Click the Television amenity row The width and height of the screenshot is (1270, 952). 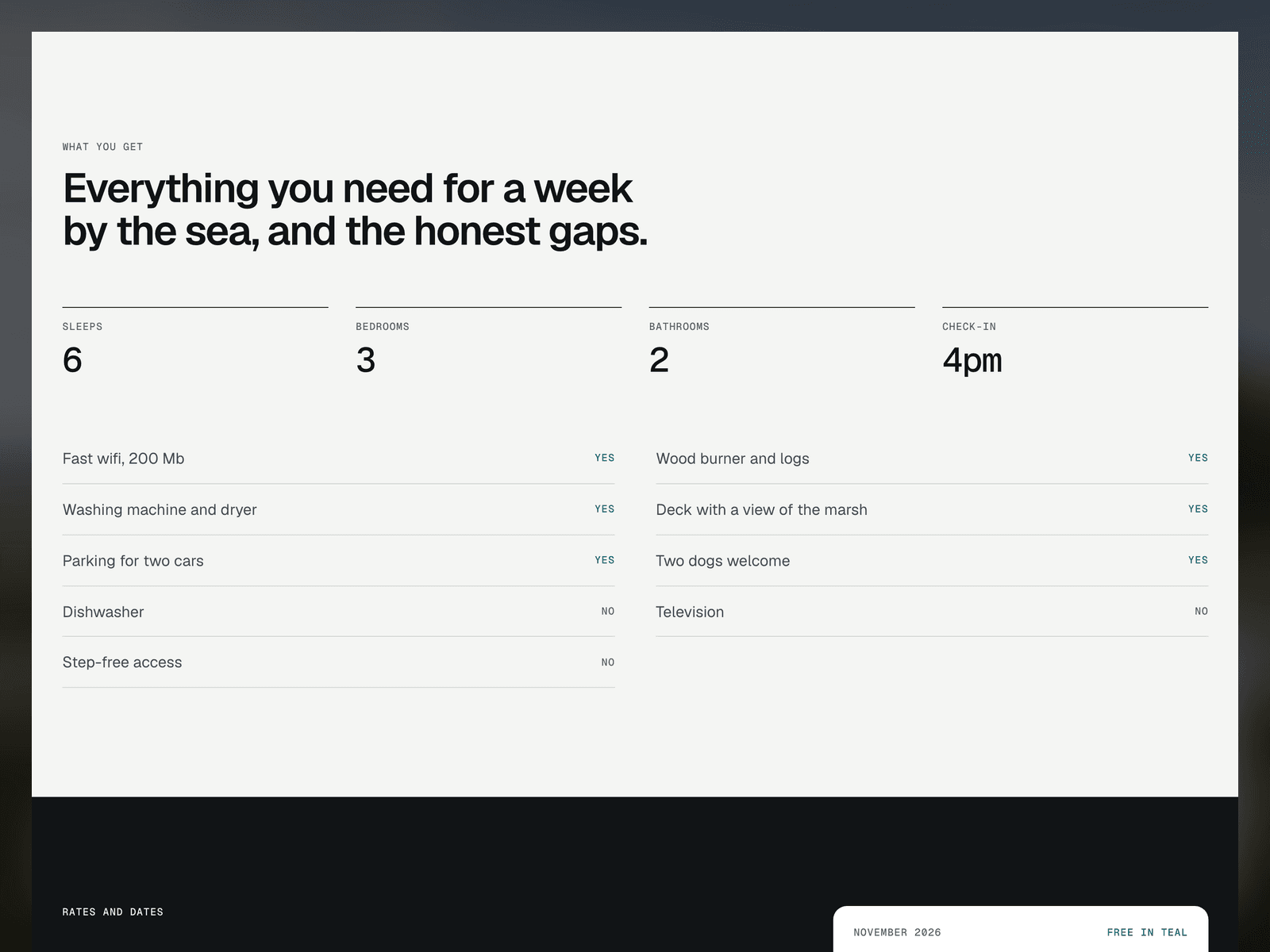pos(932,612)
